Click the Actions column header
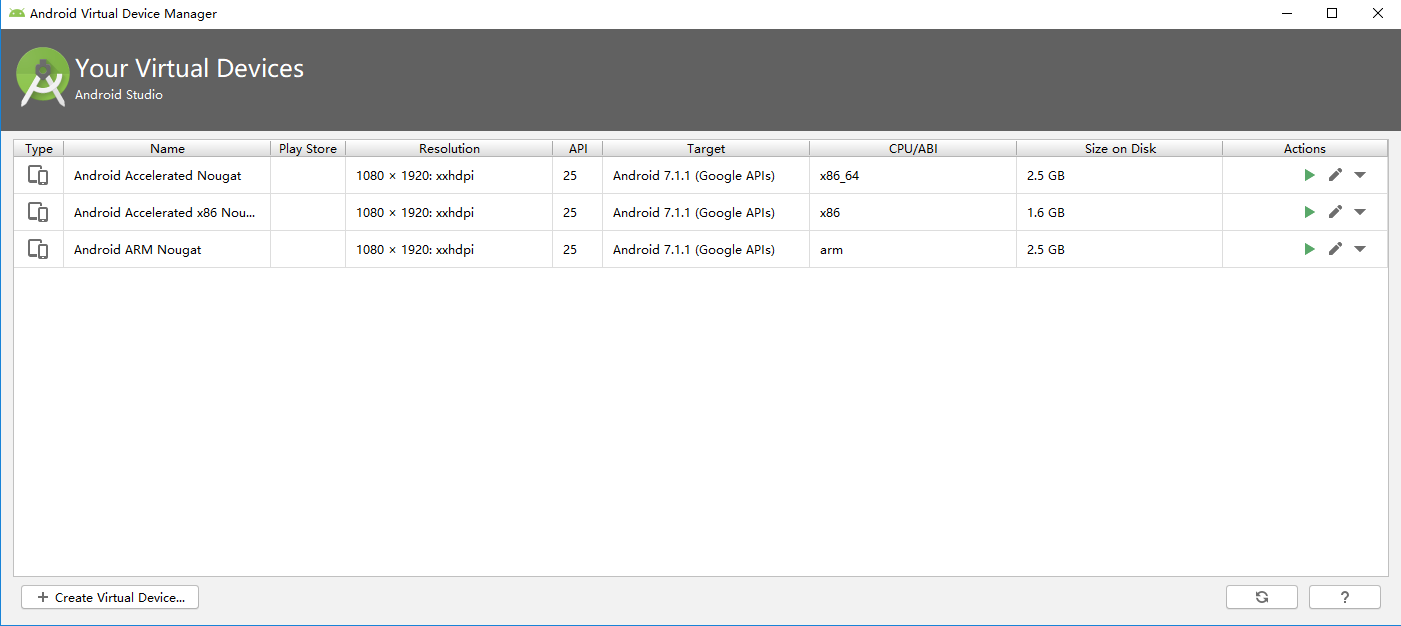 [1305, 148]
